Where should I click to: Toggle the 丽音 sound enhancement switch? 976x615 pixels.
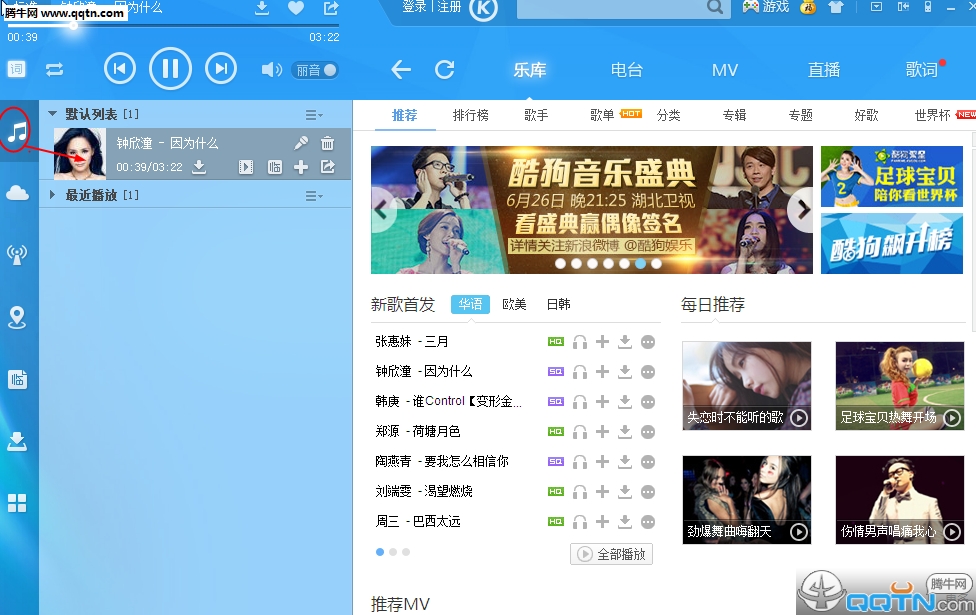[315, 70]
